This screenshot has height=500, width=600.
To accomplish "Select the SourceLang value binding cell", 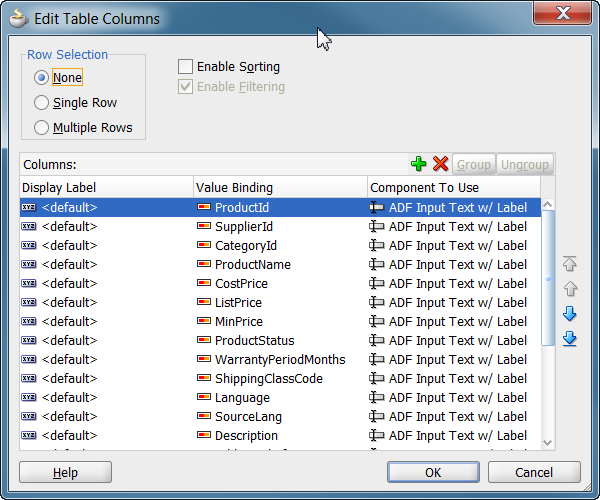I will tap(280, 416).
